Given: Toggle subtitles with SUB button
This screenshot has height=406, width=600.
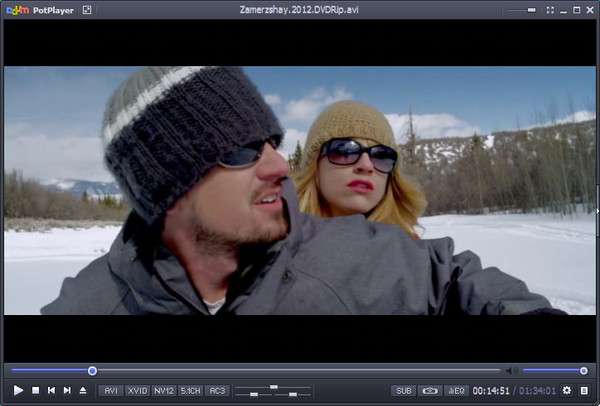Looking at the screenshot, I should click(403, 390).
